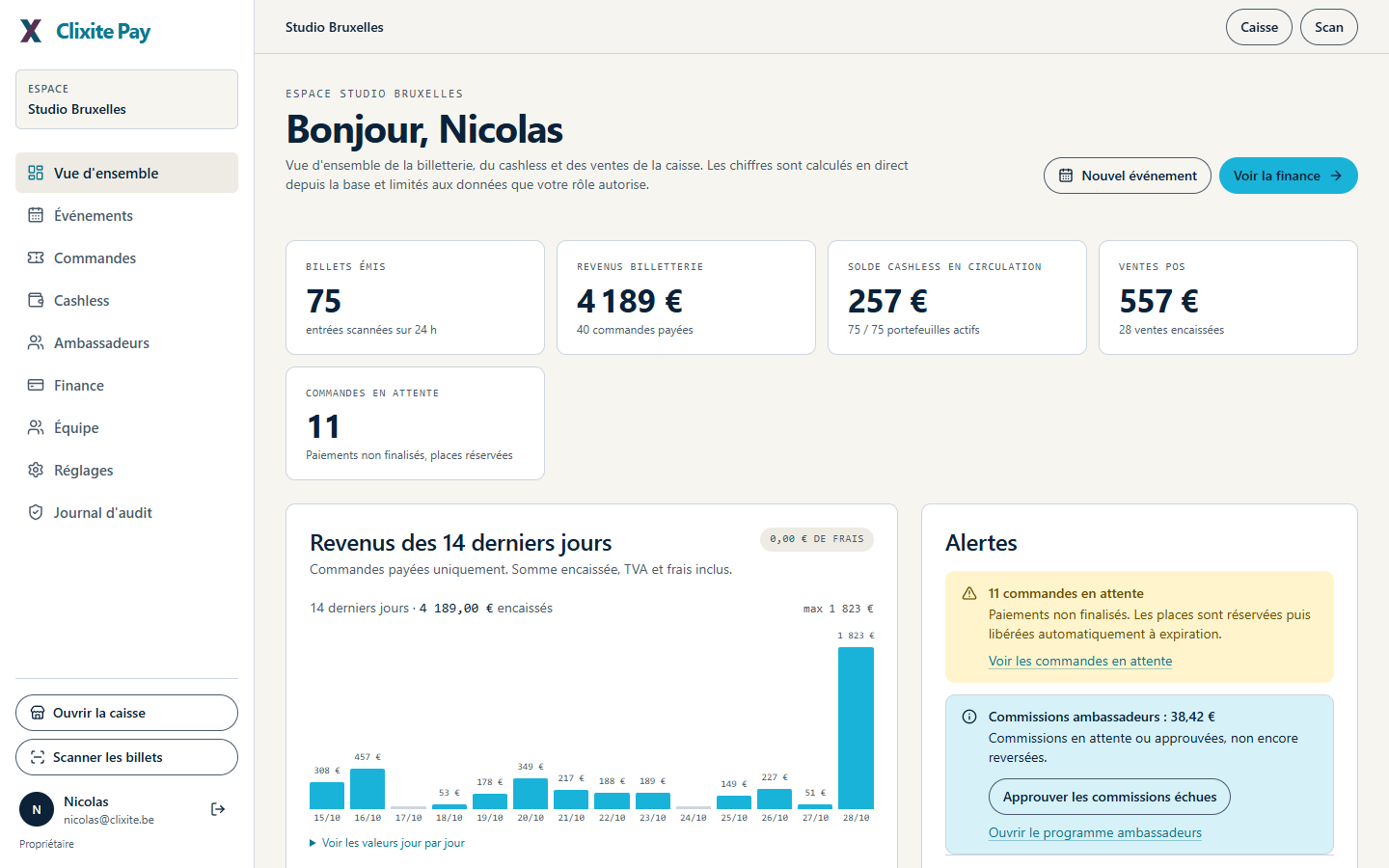Viewport: 1389px width, 868px height.
Task: Click the Cashless wallet icon
Action: click(x=36, y=300)
